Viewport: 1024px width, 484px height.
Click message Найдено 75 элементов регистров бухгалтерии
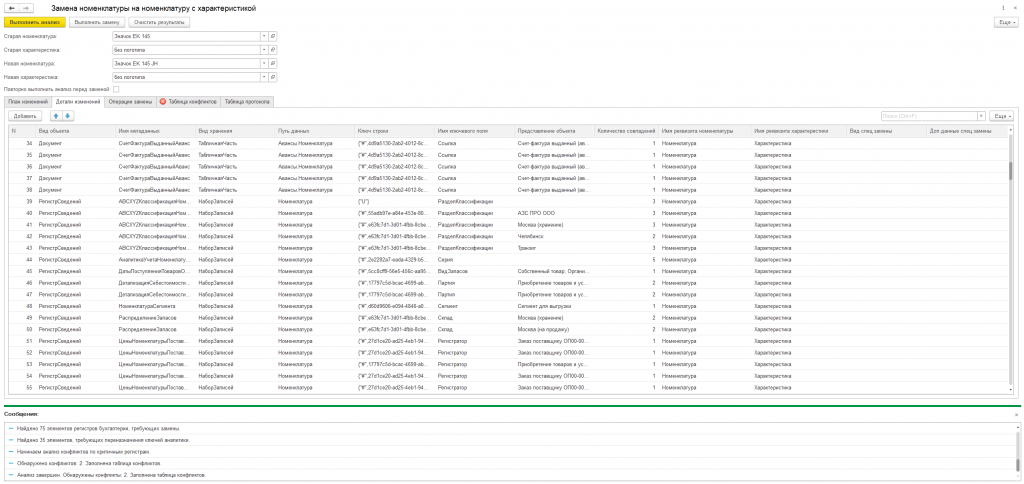pyautogui.click(x=98, y=428)
